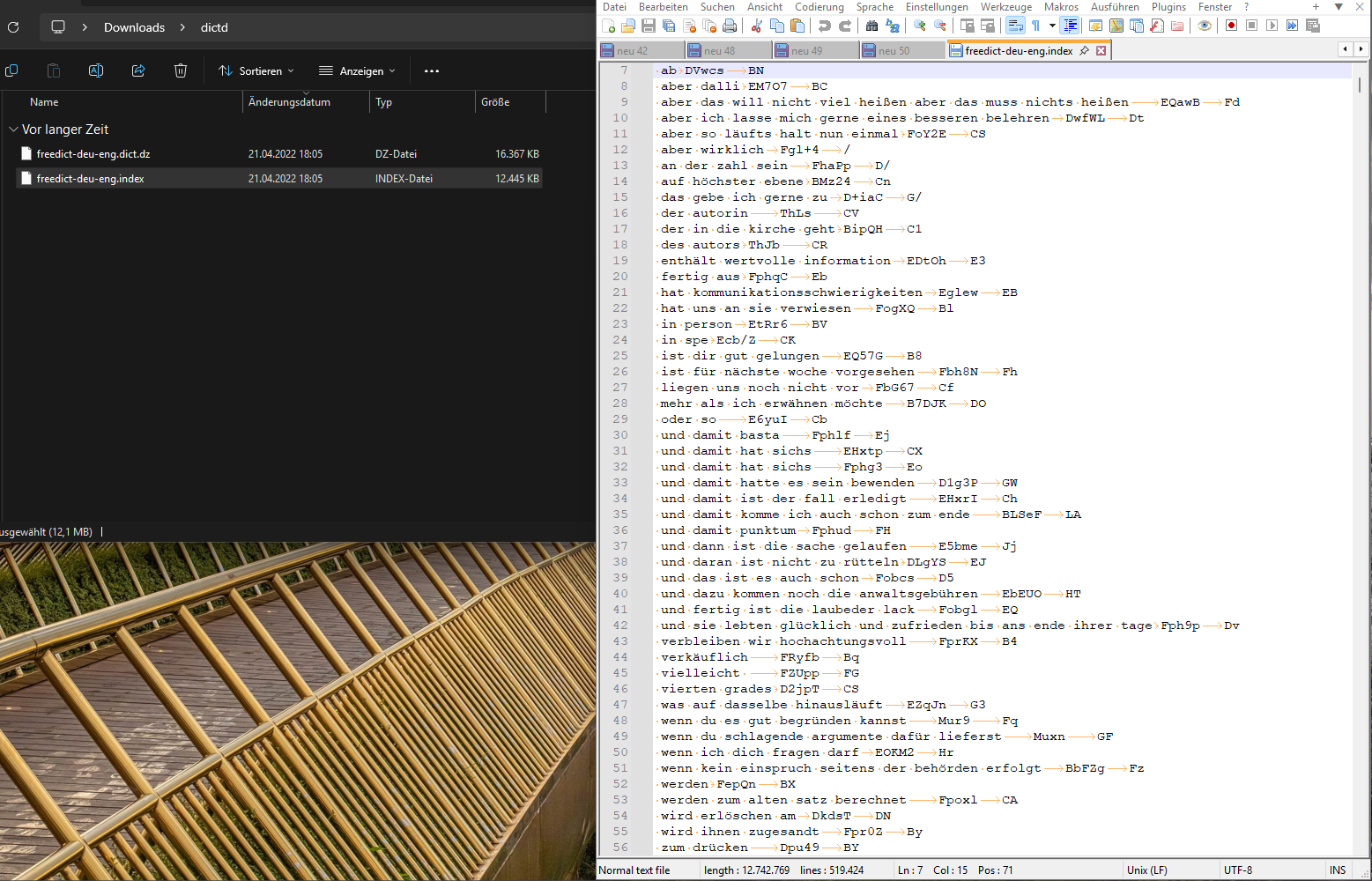The width and height of the screenshot is (1372, 881).
Task: Close the freedict-deu-eng.index tab
Action: (1101, 51)
